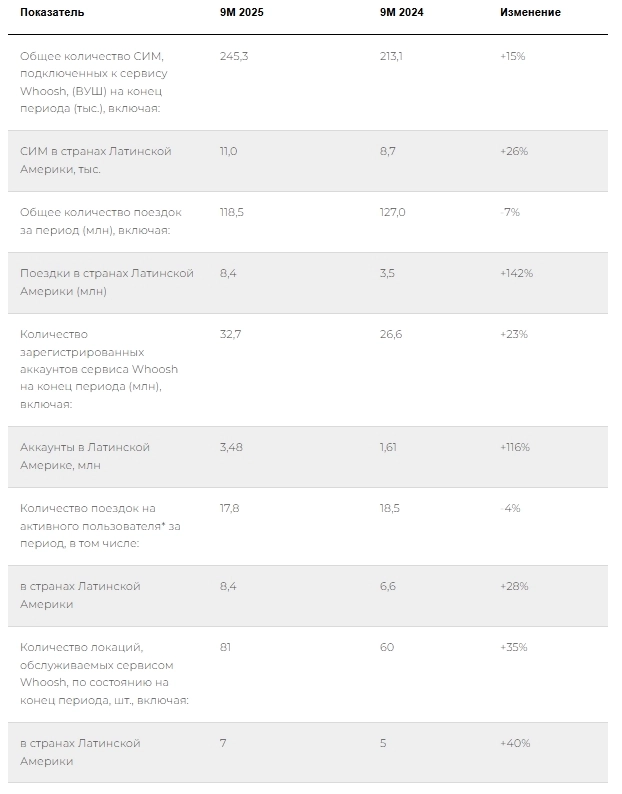Select the 118,5 total trips value
The height and width of the screenshot is (794, 622).
pyautogui.click(x=232, y=212)
